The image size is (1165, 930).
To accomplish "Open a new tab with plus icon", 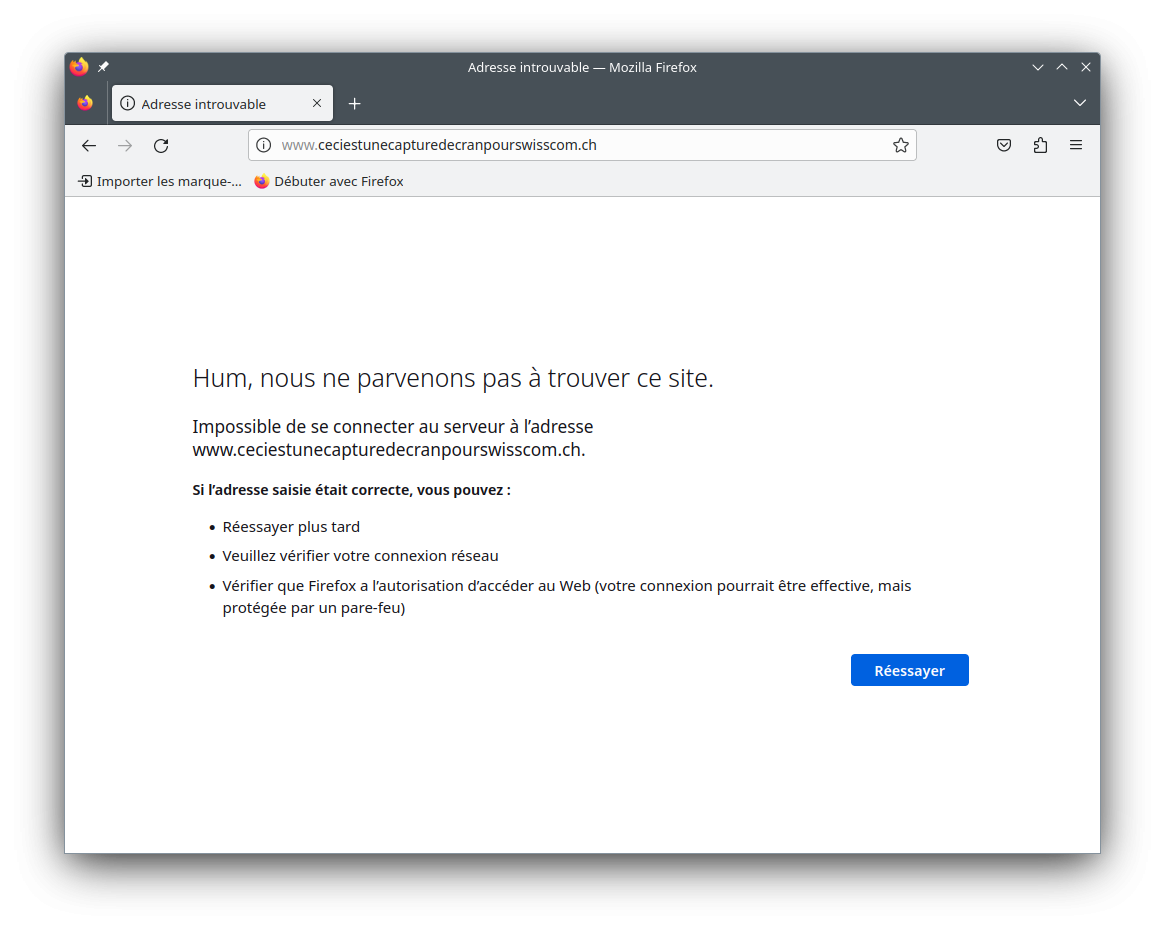I will click(x=354, y=104).
